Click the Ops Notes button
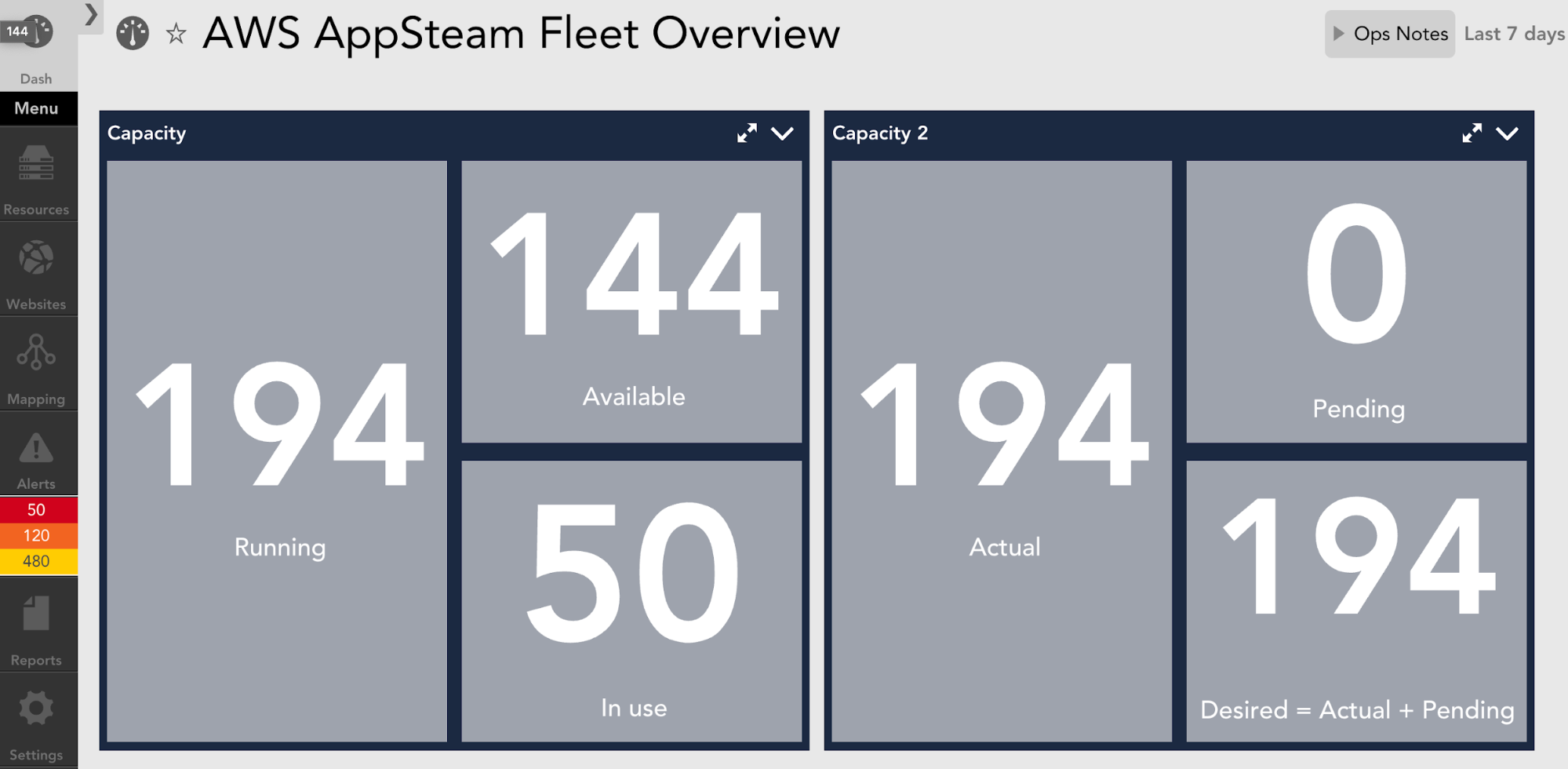 [1389, 33]
